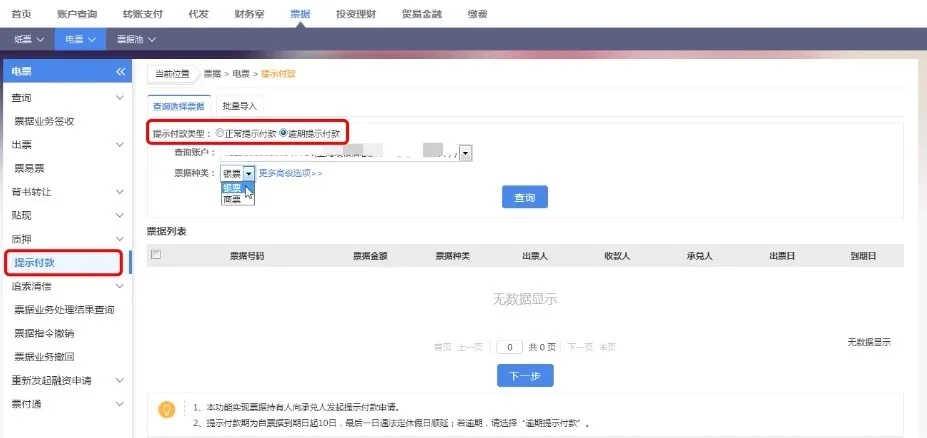Click 票据 in the breadcrumb path
The image size is (927, 438).
click(x=212, y=74)
